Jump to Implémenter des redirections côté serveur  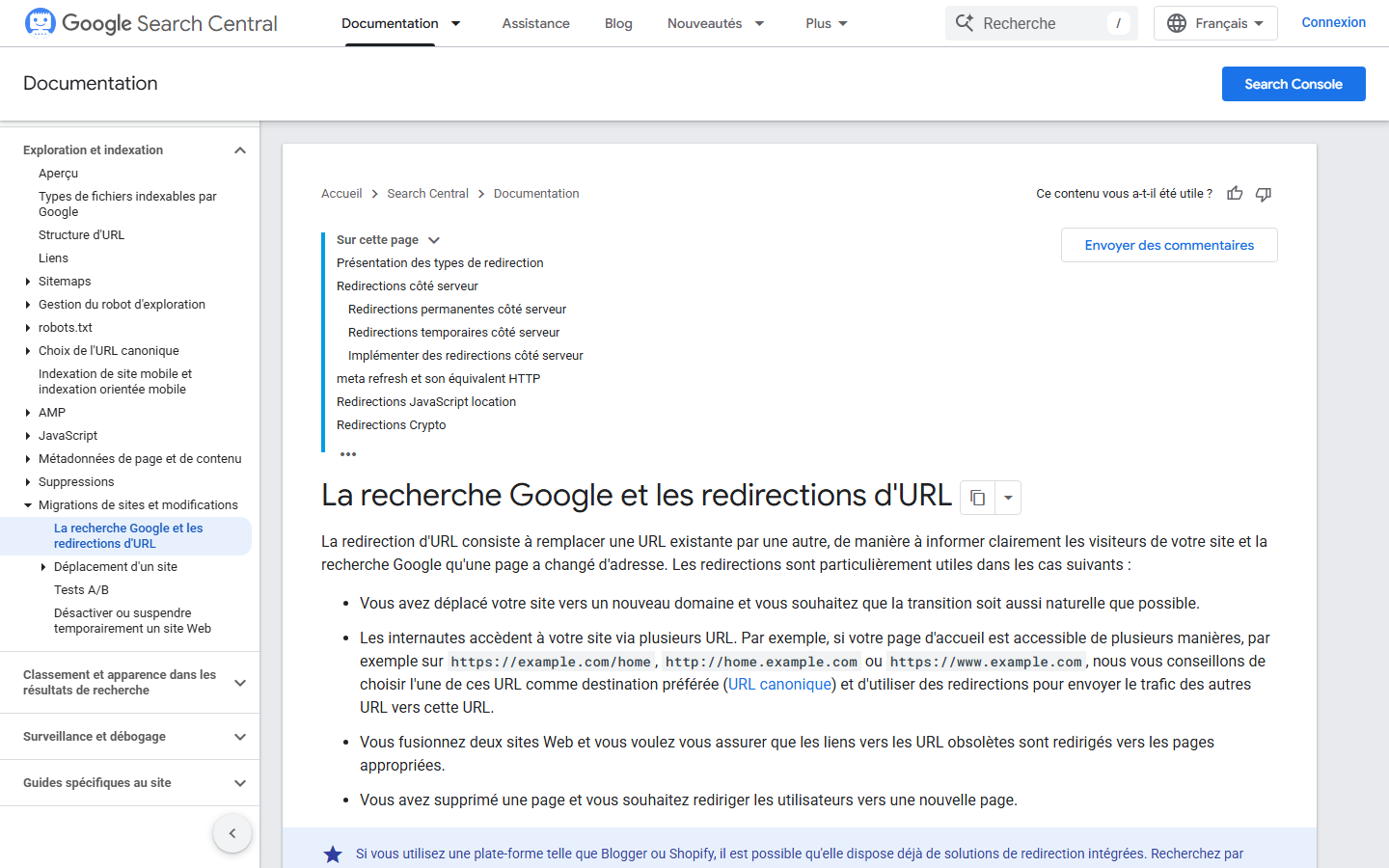pos(466,356)
